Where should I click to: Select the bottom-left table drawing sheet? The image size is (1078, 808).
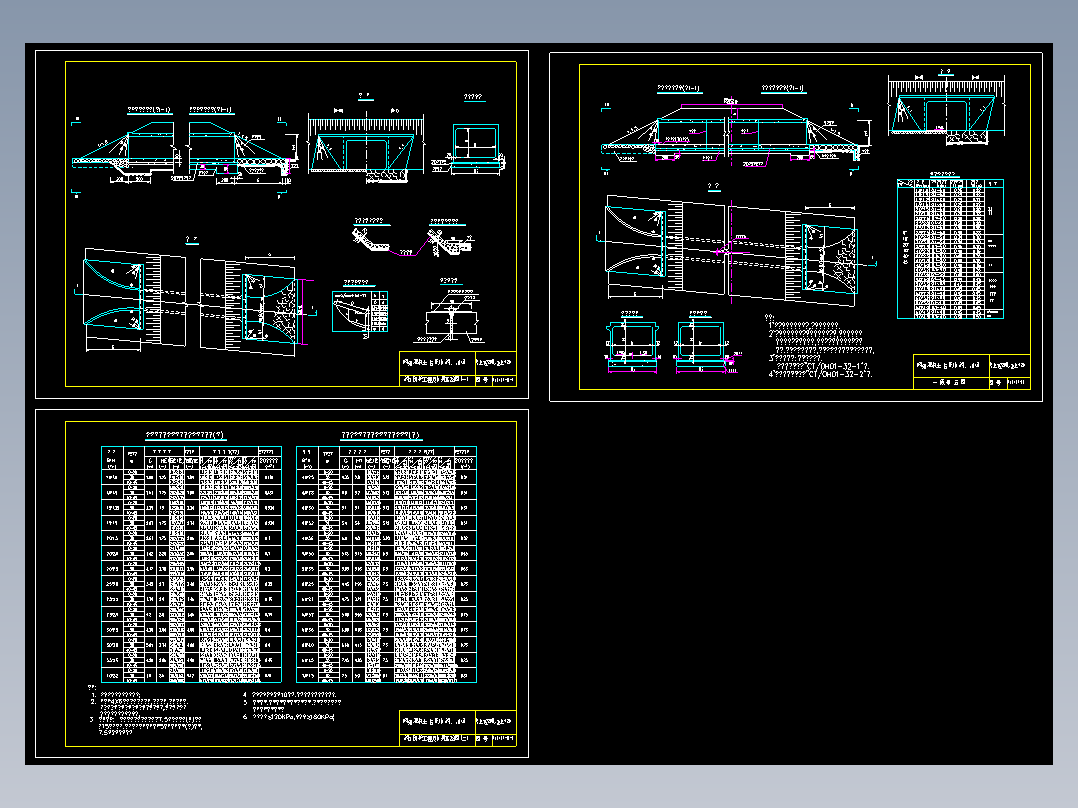point(282,583)
